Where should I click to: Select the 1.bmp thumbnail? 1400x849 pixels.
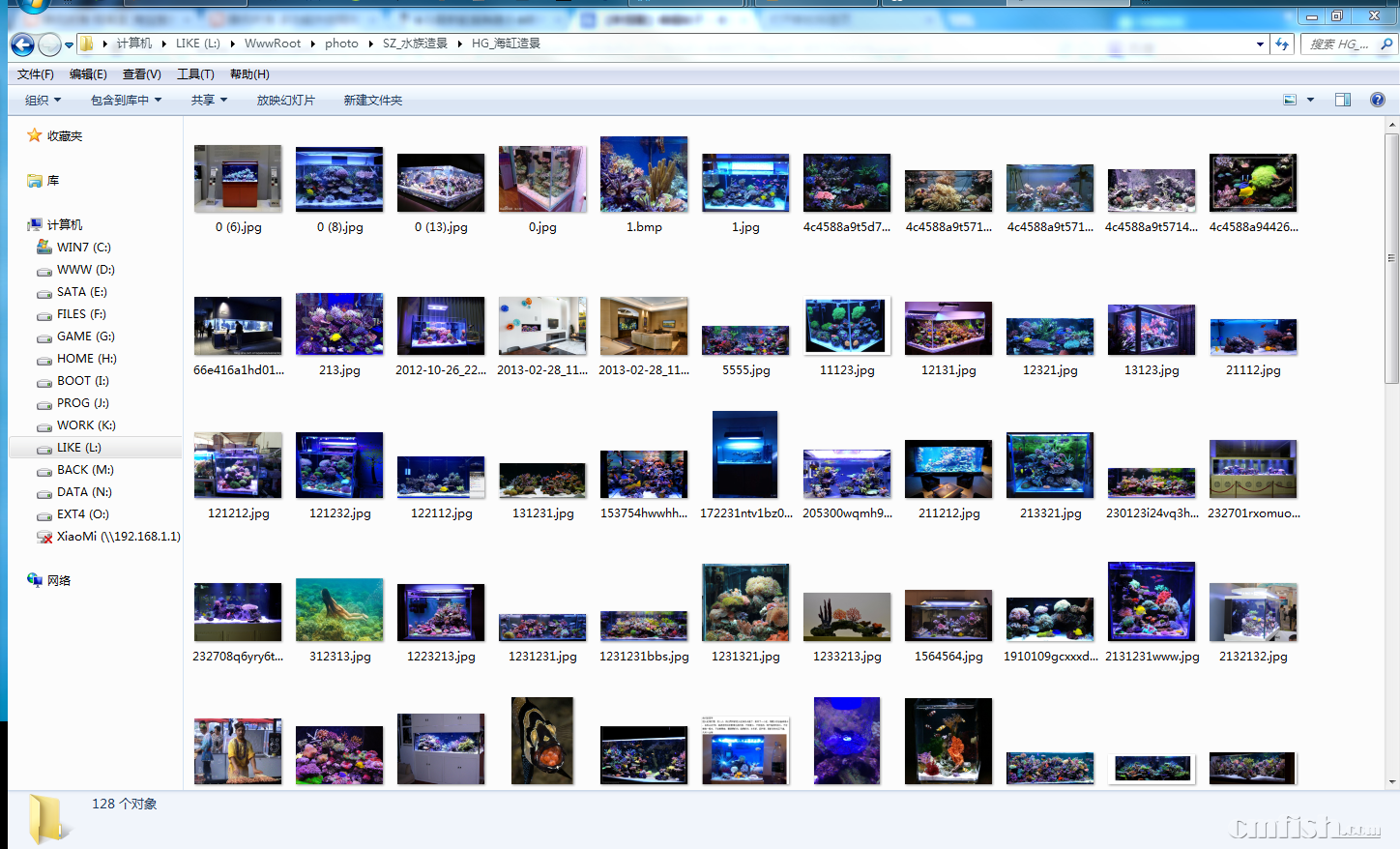pos(644,175)
